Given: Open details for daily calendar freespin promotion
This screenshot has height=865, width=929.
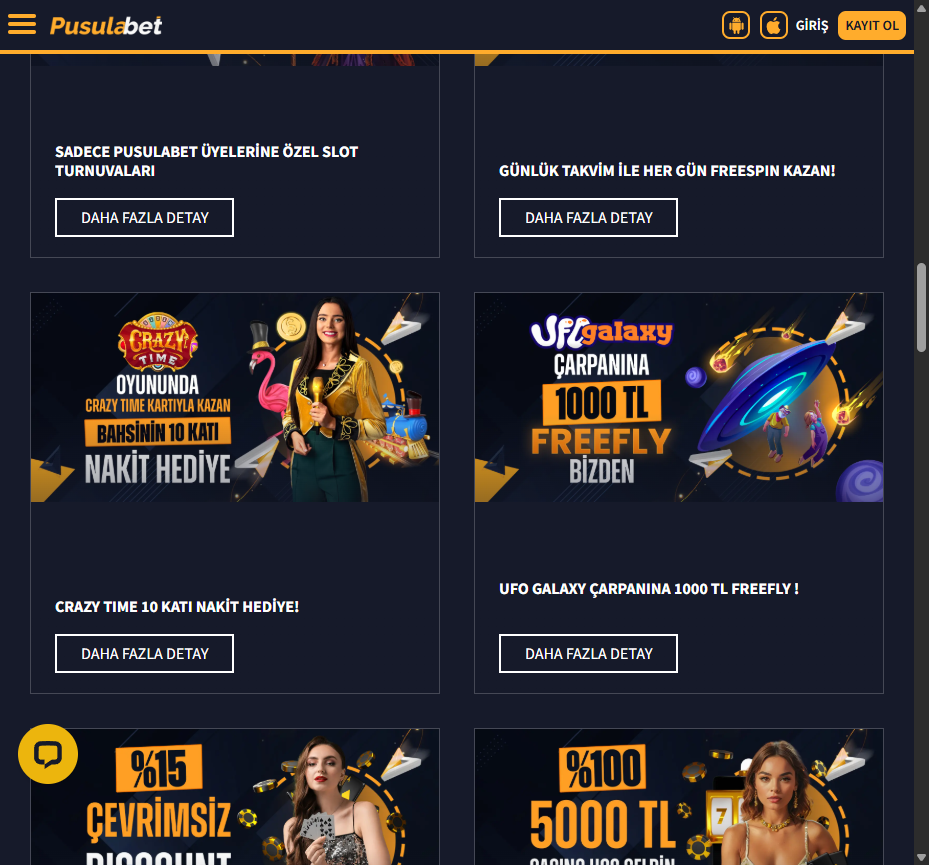Looking at the screenshot, I should [x=588, y=217].
